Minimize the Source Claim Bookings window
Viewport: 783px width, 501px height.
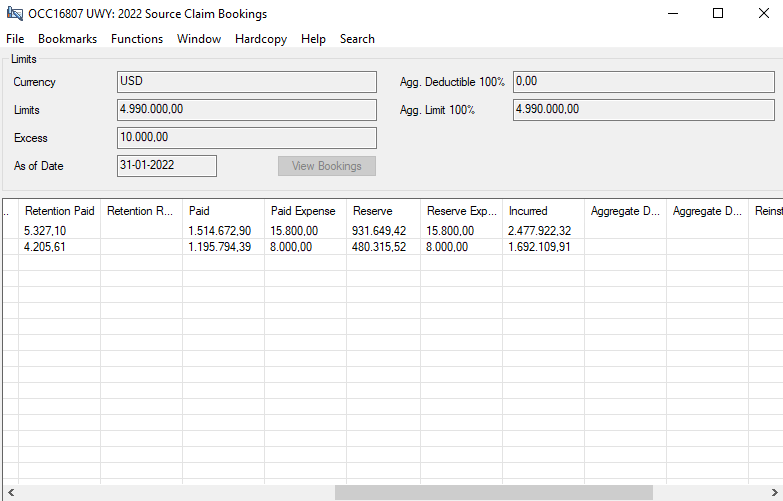pos(673,13)
